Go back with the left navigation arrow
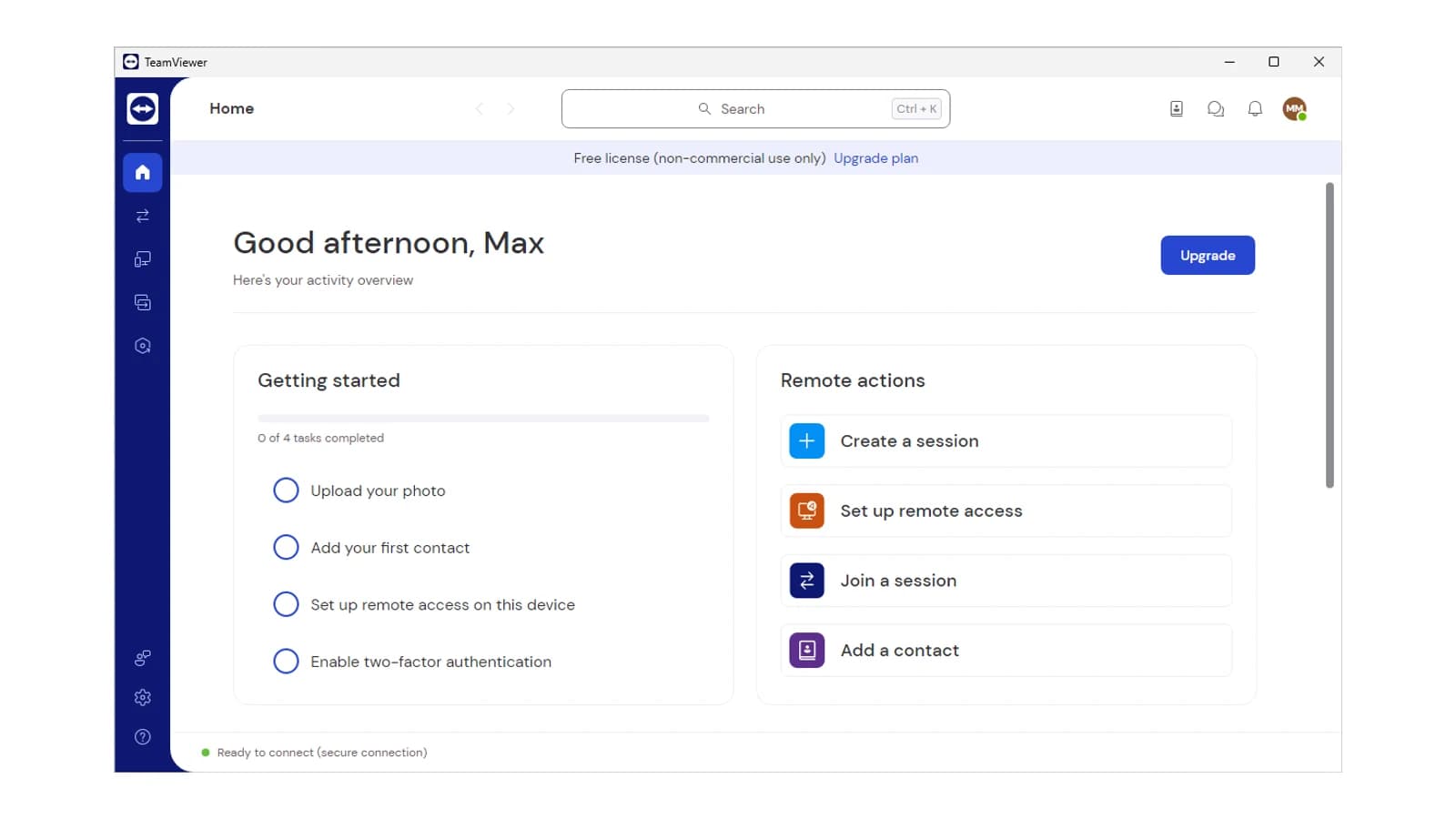This screenshot has height=819, width=1456. (480, 109)
